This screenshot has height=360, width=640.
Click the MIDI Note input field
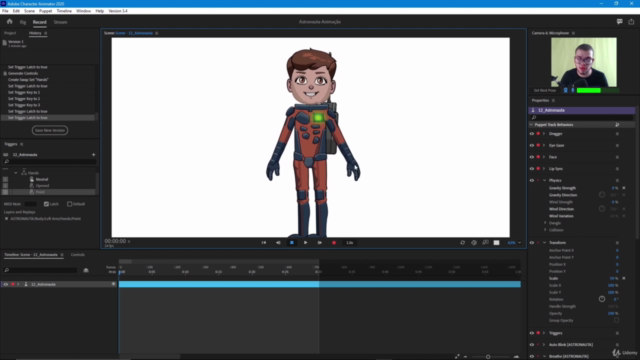(x=31, y=204)
